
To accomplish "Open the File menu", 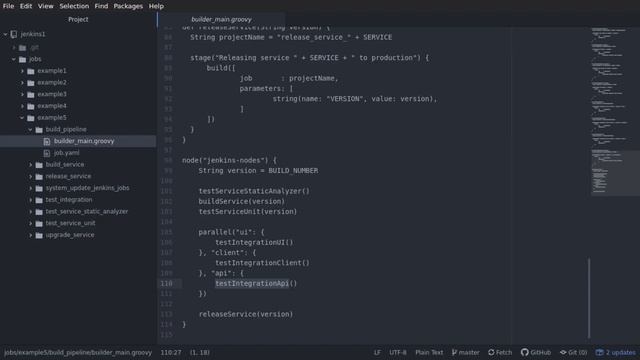I will (8, 6).
